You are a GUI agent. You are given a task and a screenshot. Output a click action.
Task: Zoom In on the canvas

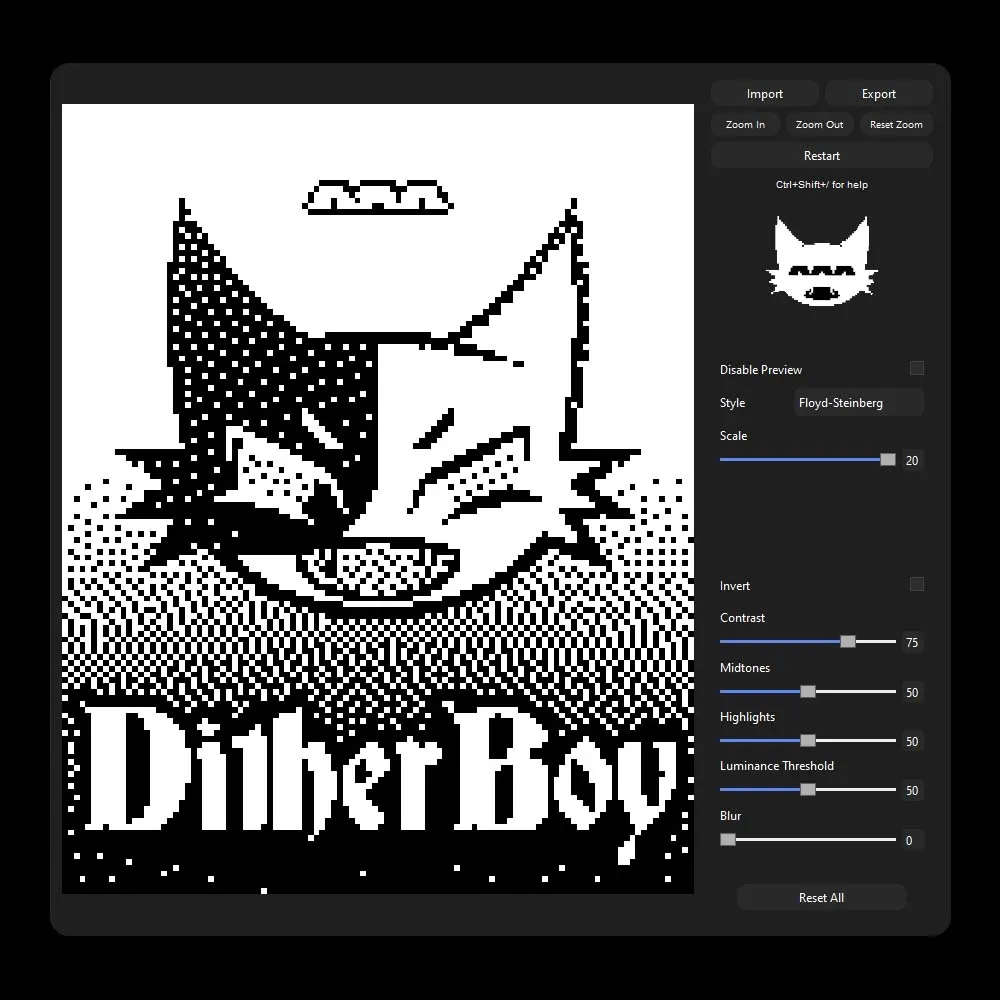pyautogui.click(x=744, y=124)
